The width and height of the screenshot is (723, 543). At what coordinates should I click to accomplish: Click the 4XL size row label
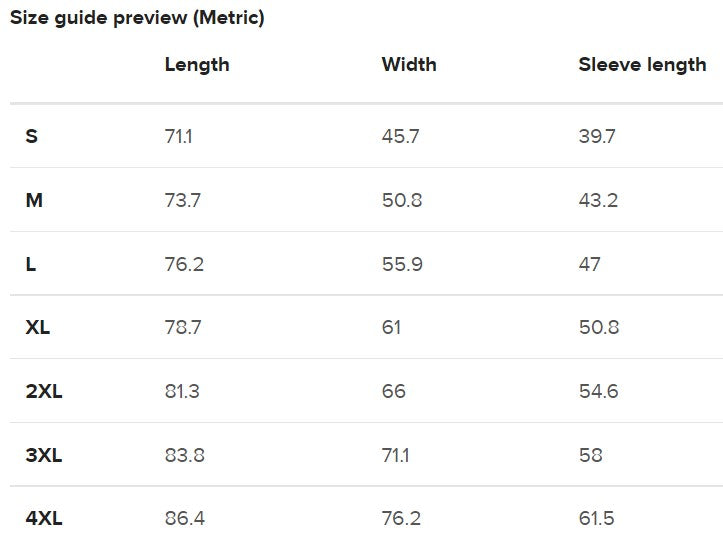click(44, 518)
